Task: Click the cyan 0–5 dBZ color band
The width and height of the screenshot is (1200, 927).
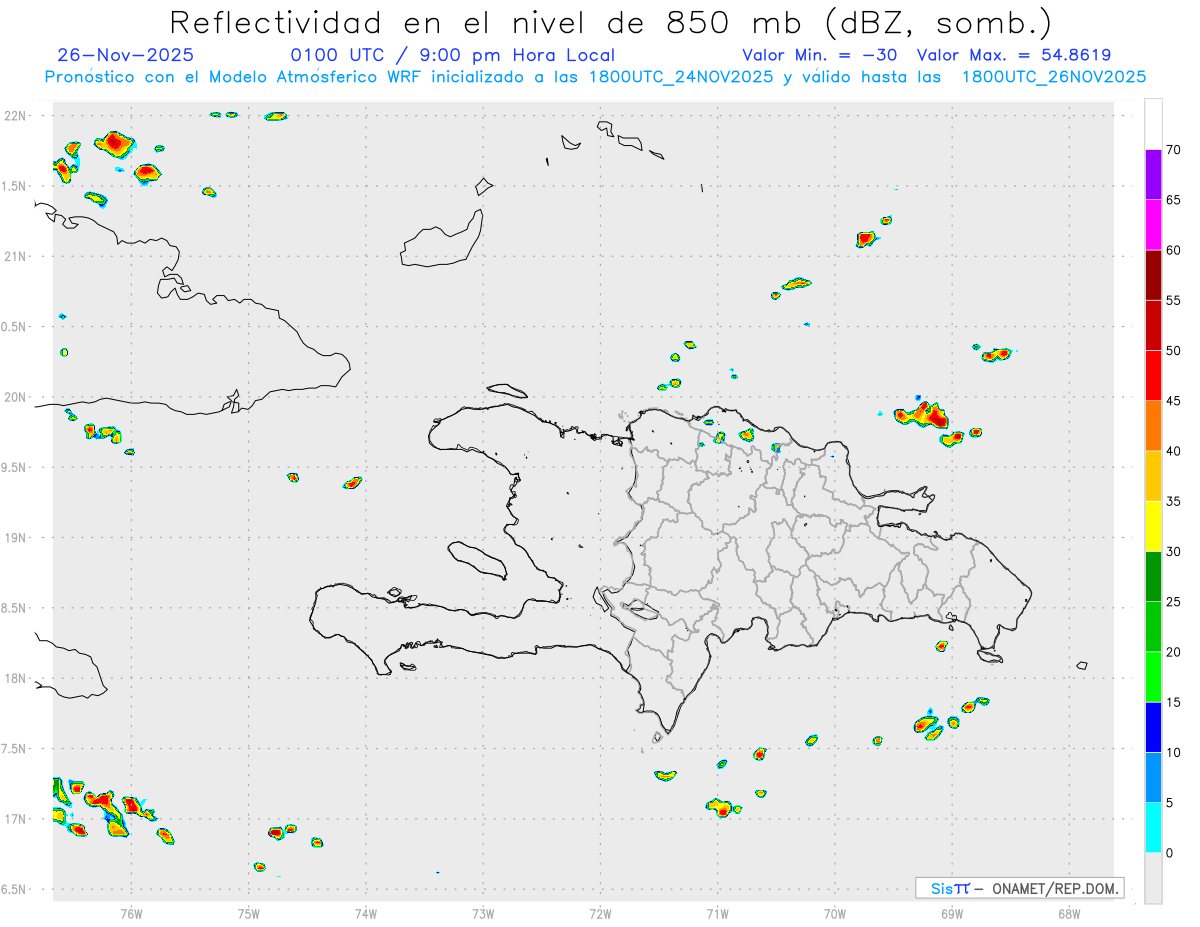Action: tap(1153, 828)
